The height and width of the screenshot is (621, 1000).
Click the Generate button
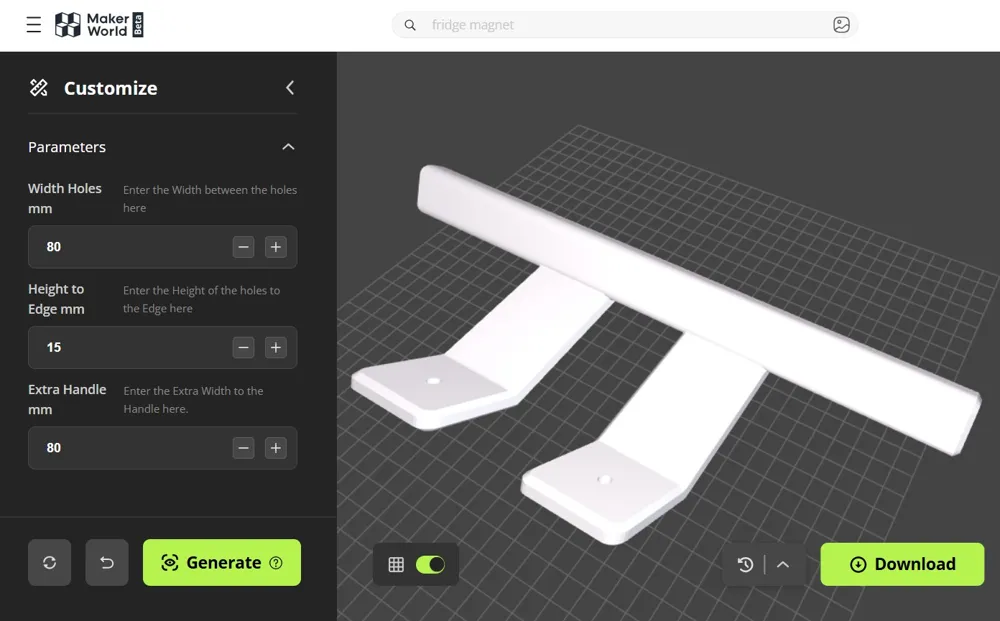[222, 562]
